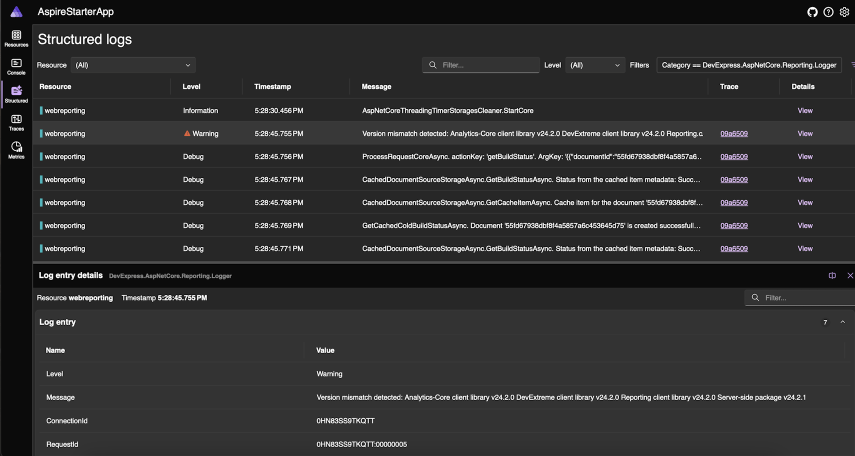Image resolution: width=855 pixels, height=456 pixels.
Task: Click the Timestamp column header
Action: (273, 87)
